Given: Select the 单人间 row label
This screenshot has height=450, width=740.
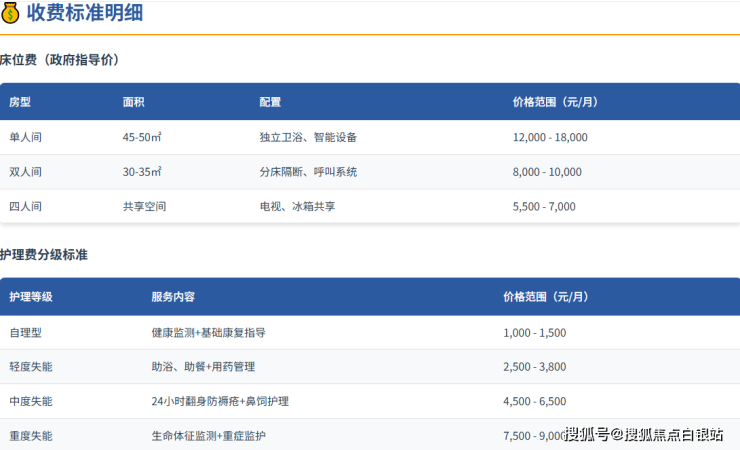Looking at the screenshot, I should (26, 137).
